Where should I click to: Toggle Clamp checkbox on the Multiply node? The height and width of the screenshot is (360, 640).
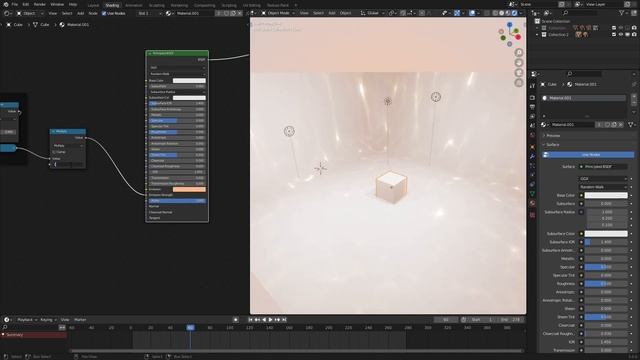(54, 152)
